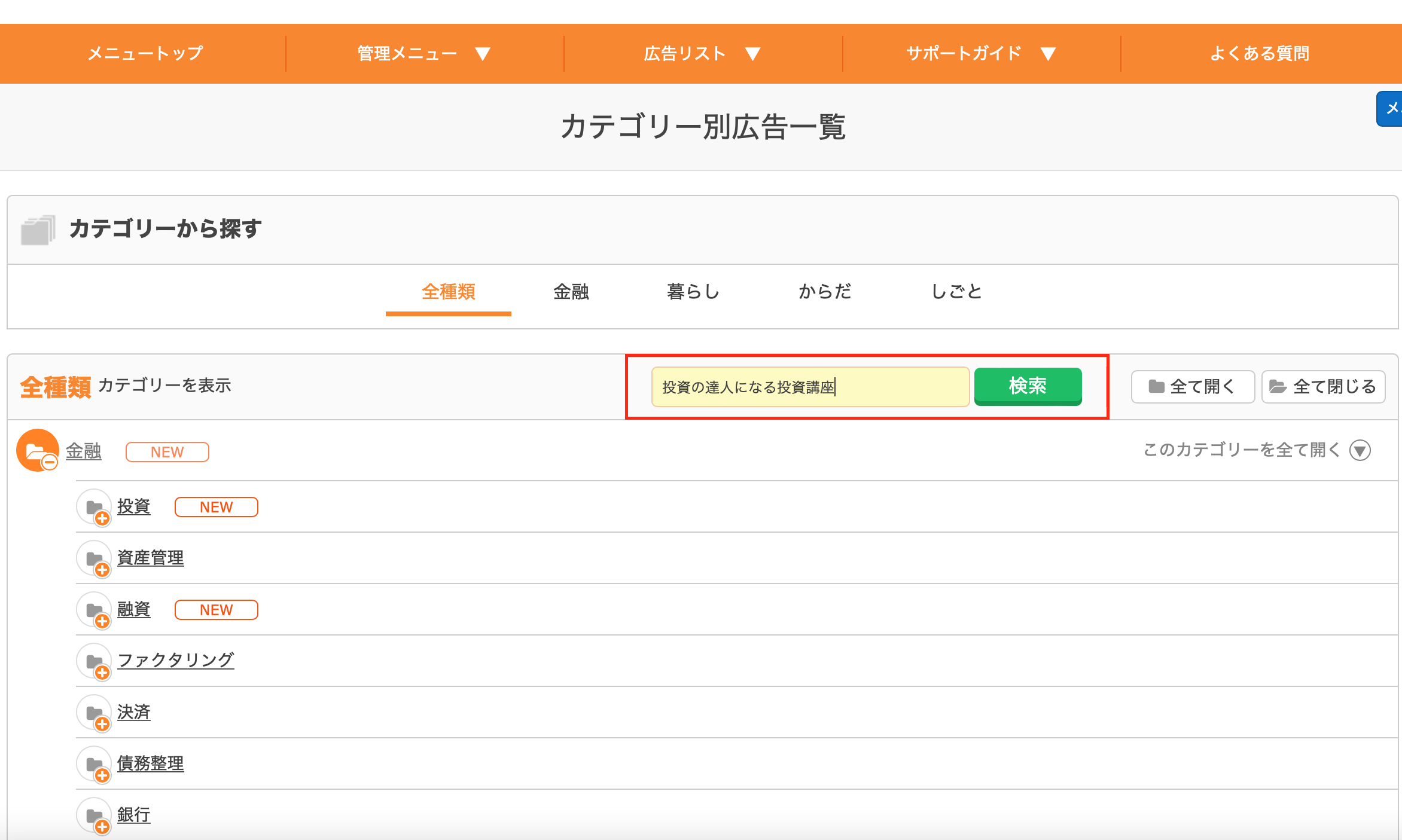This screenshot has width=1402, height=840.
Task: Click the NEW badge next to 融資
Action: tap(217, 610)
